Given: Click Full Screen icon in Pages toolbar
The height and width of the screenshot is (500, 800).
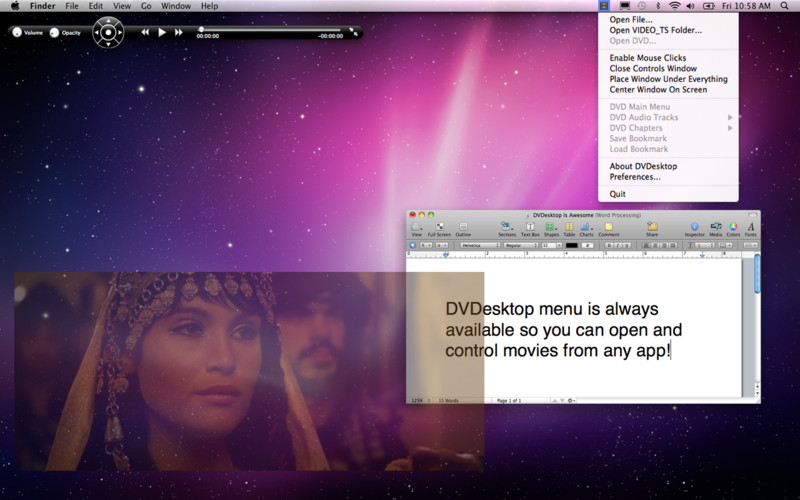Looking at the screenshot, I should [439, 229].
